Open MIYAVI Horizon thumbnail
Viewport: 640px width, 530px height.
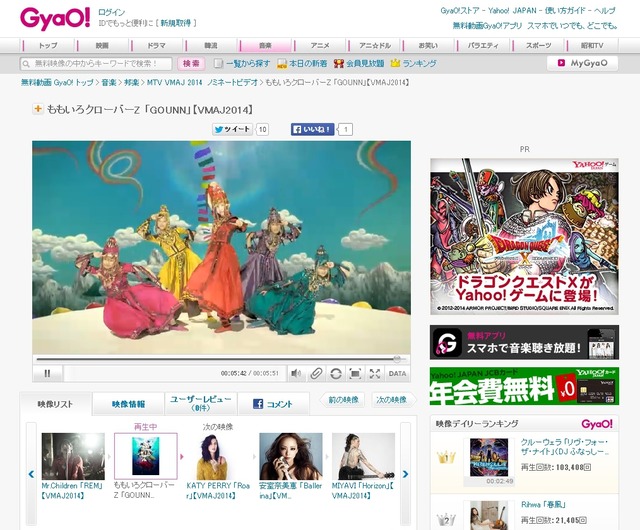(363, 457)
